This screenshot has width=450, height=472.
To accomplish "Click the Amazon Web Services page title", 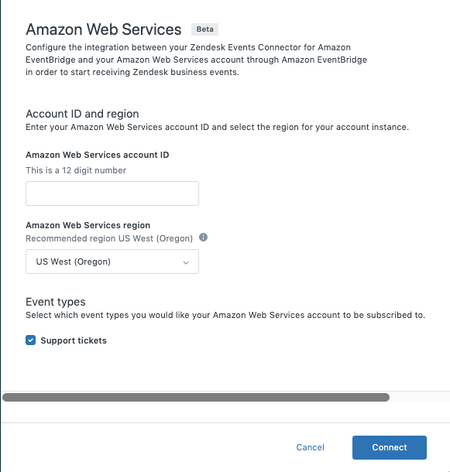I will 104,29.
